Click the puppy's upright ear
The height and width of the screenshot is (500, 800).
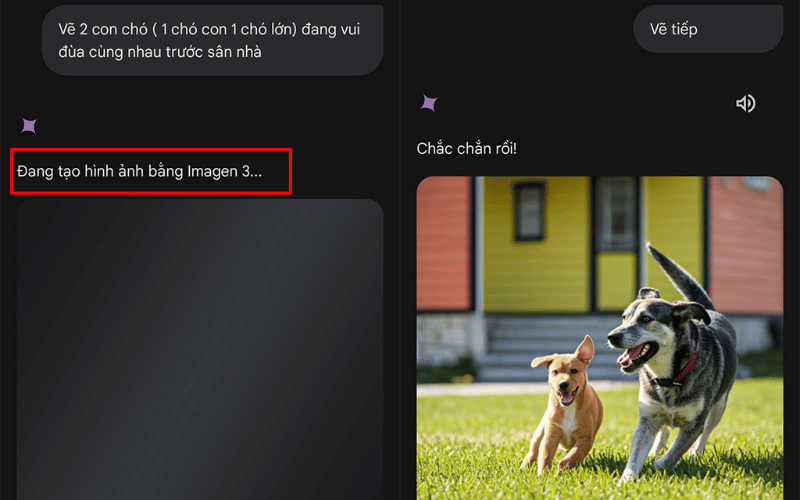point(585,349)
